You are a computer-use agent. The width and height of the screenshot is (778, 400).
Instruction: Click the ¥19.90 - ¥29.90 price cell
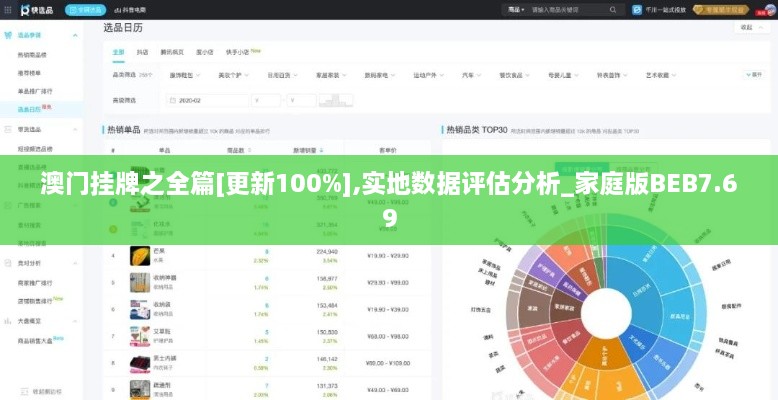388,256
